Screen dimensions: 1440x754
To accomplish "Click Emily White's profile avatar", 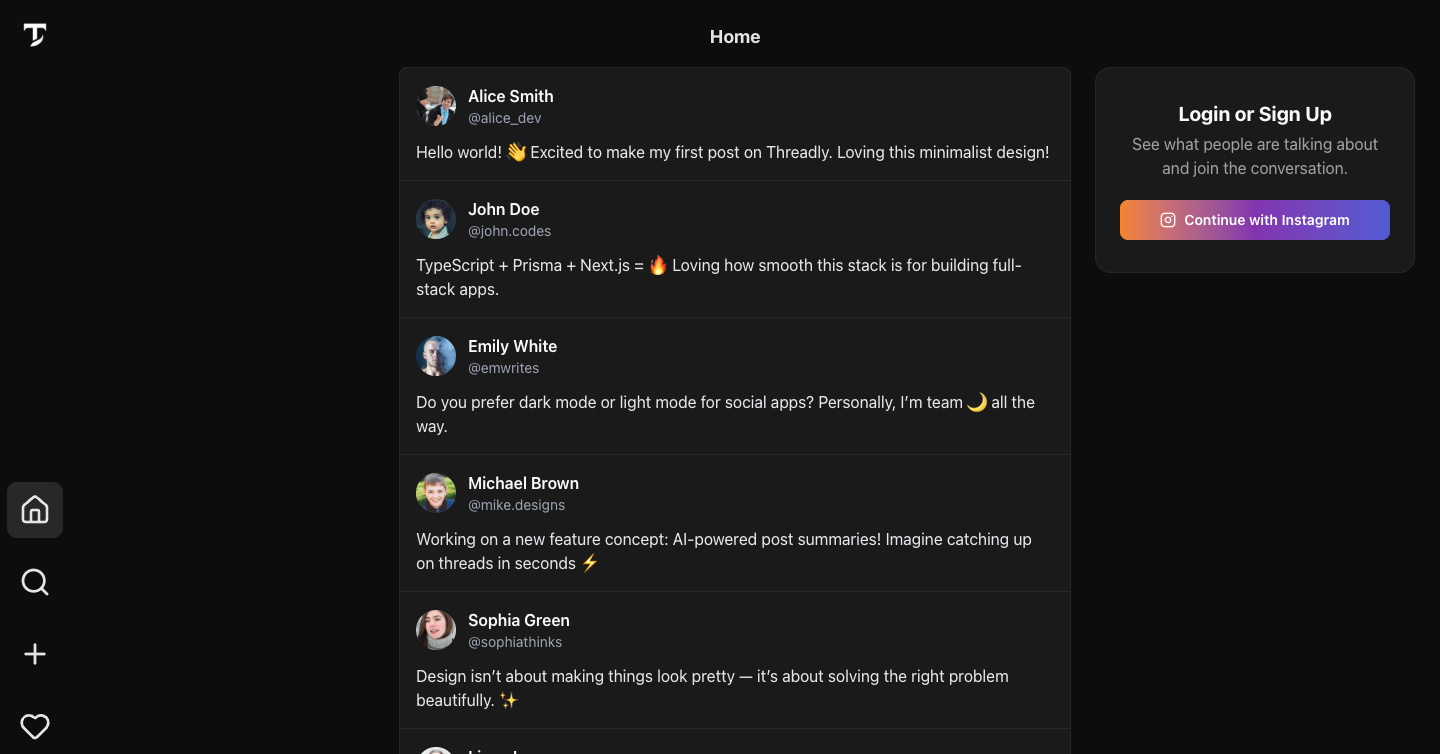I will click(x=436, y=356).
